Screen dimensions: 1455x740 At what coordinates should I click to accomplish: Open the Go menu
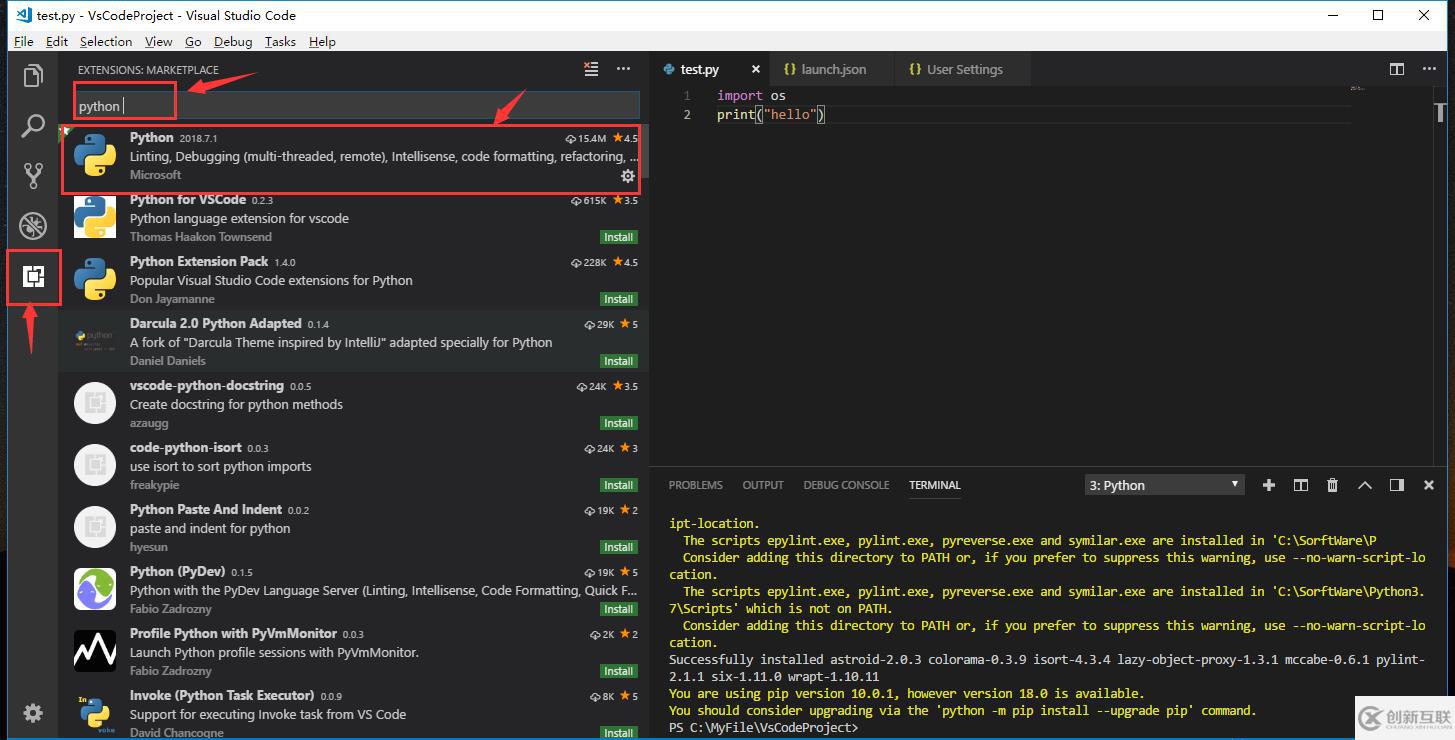pos(193,41)
